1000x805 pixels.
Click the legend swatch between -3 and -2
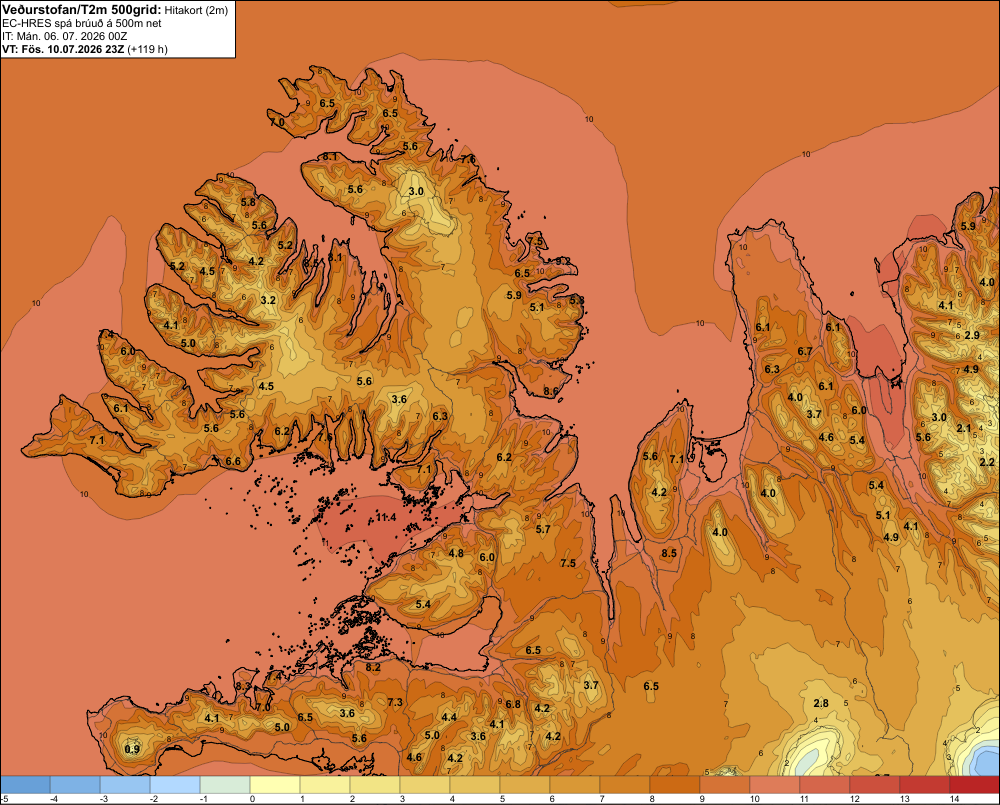[x=125, y=785]
